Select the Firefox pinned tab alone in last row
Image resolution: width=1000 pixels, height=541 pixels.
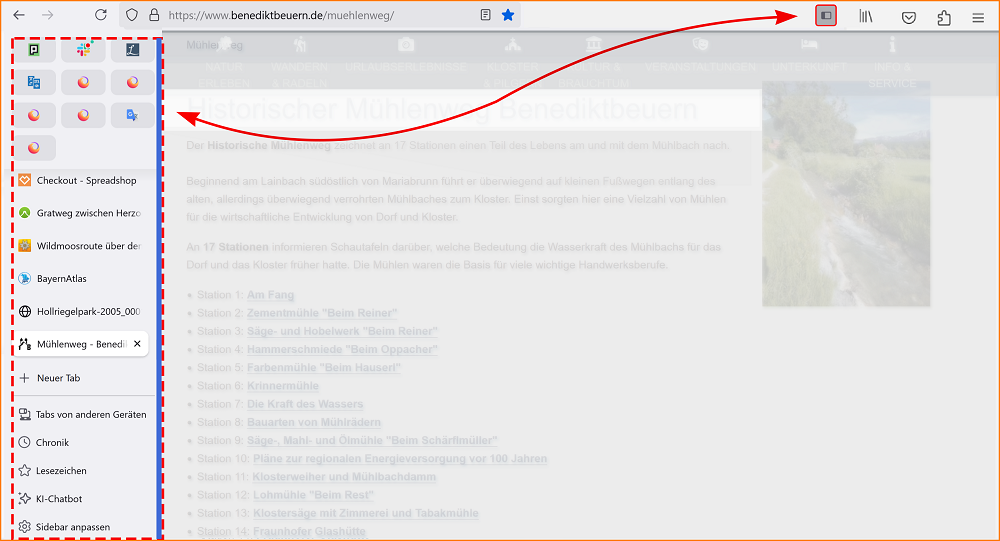34,148
